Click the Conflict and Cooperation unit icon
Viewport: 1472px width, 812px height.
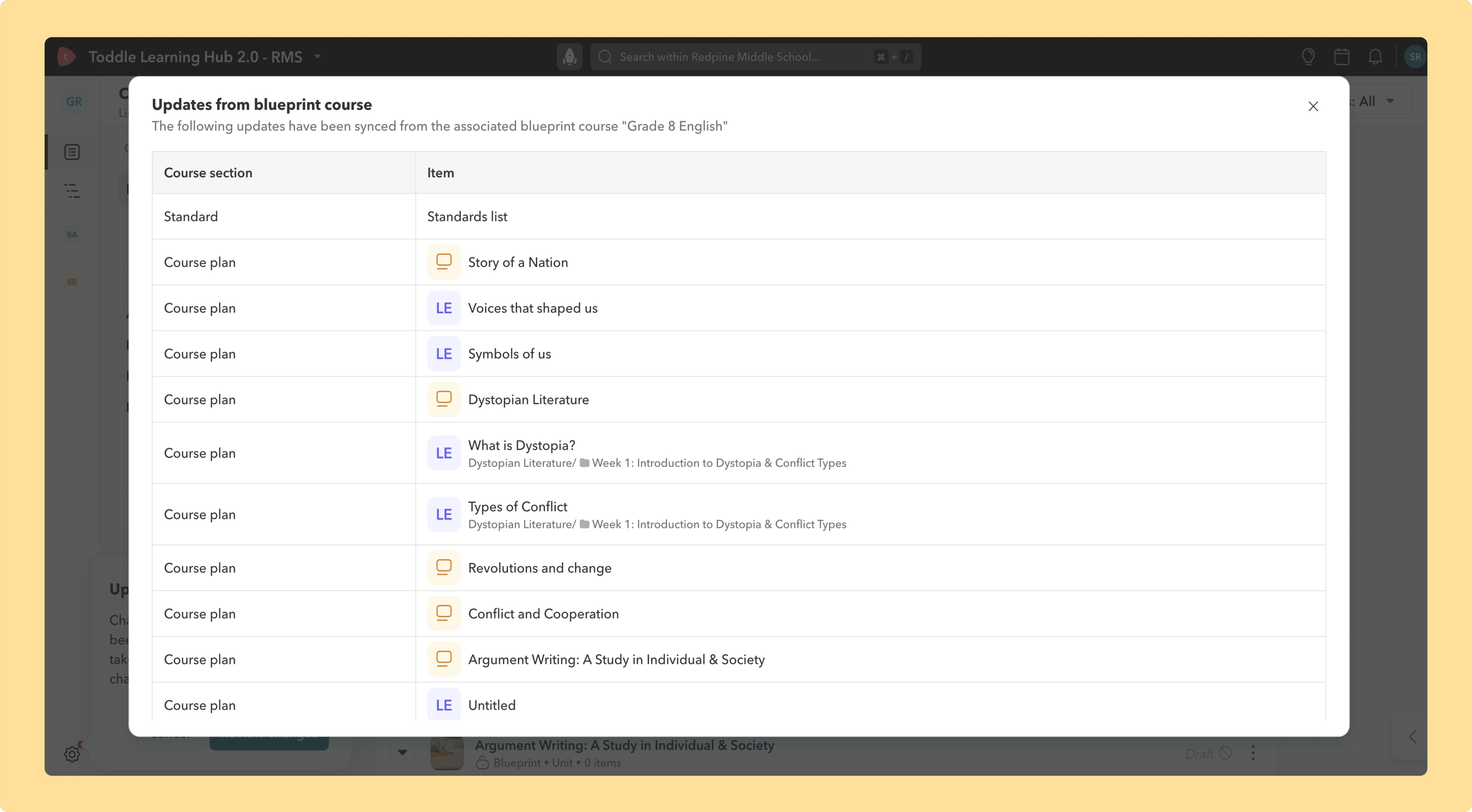[444, 614]
